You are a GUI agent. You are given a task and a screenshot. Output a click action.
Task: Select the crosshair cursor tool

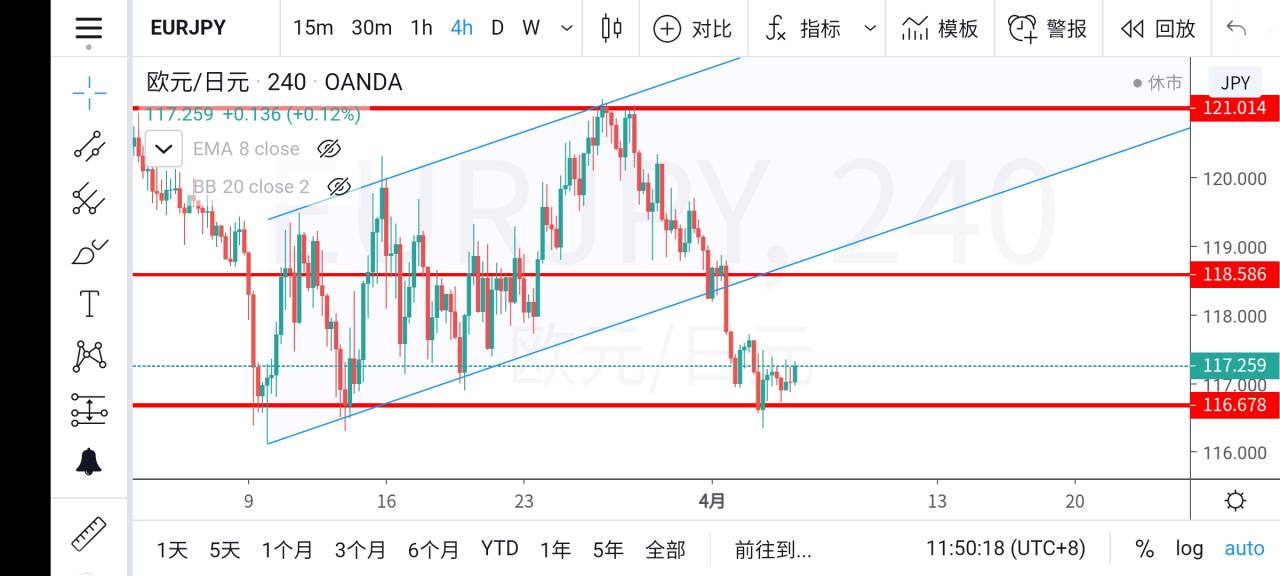pos(89,93)
